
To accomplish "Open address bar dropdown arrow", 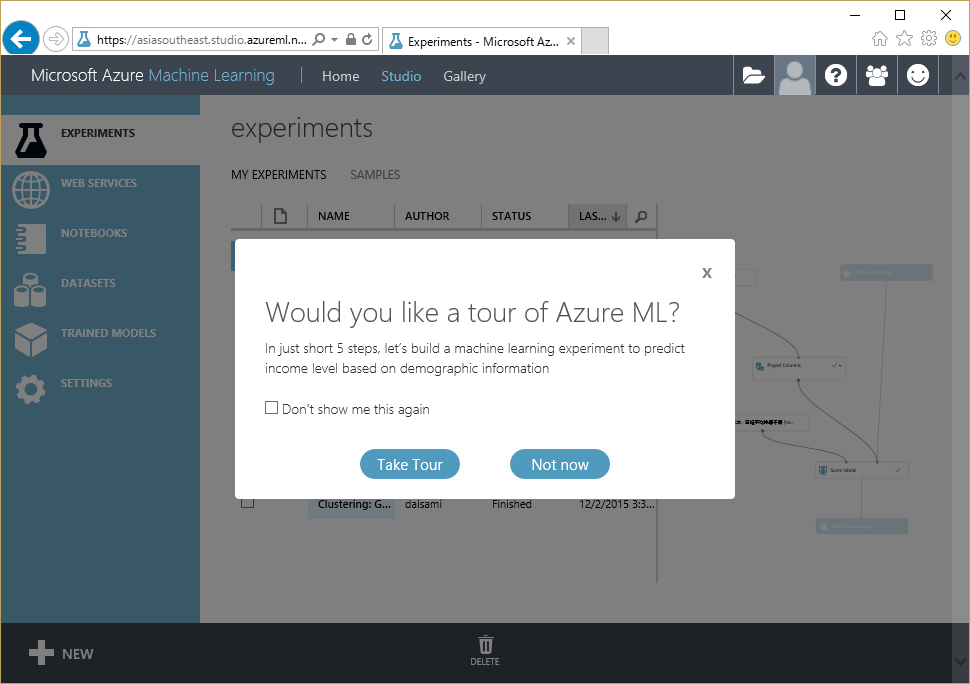I will coord(334,40).
